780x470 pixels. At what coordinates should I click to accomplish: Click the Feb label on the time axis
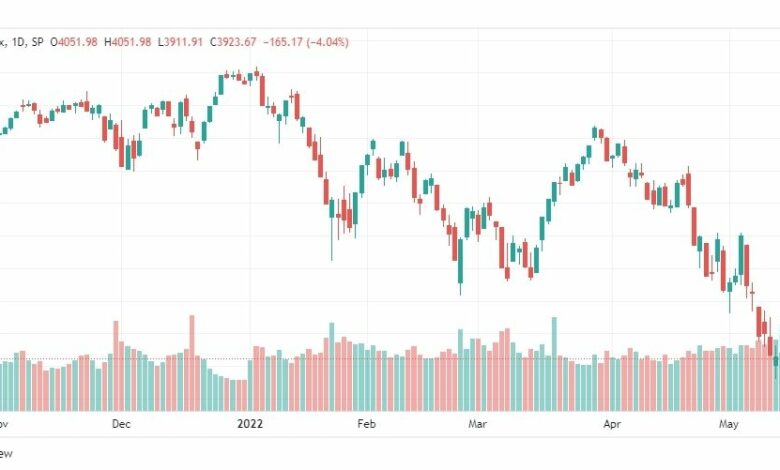[x=367, y=424]
